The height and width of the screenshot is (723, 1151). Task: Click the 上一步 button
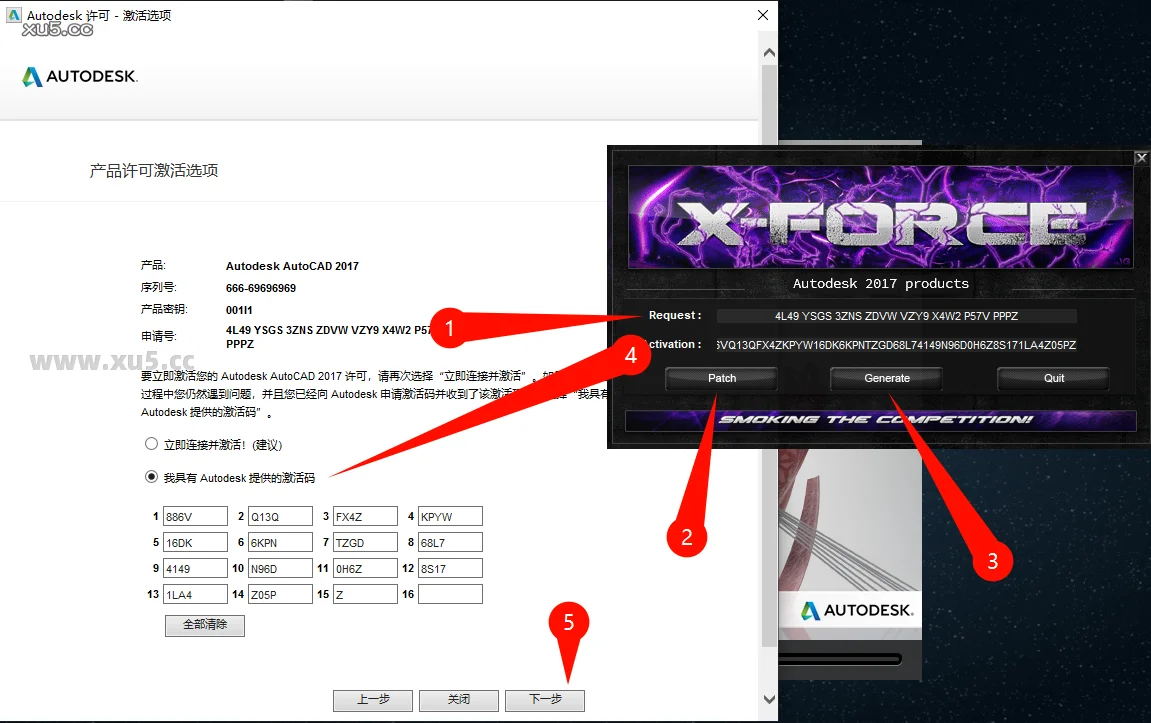point(373,700)
